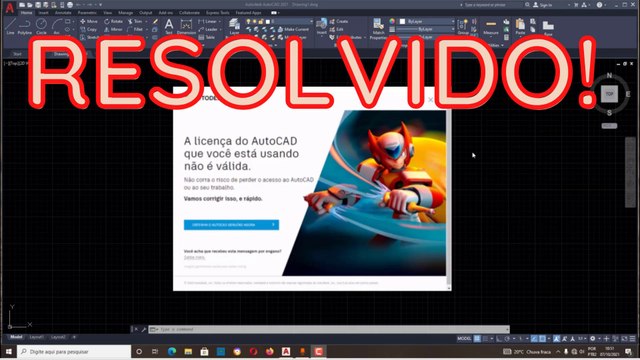
Task: Click the AutoCAD icon in Windows taskbar
Action: click(286, 351)
